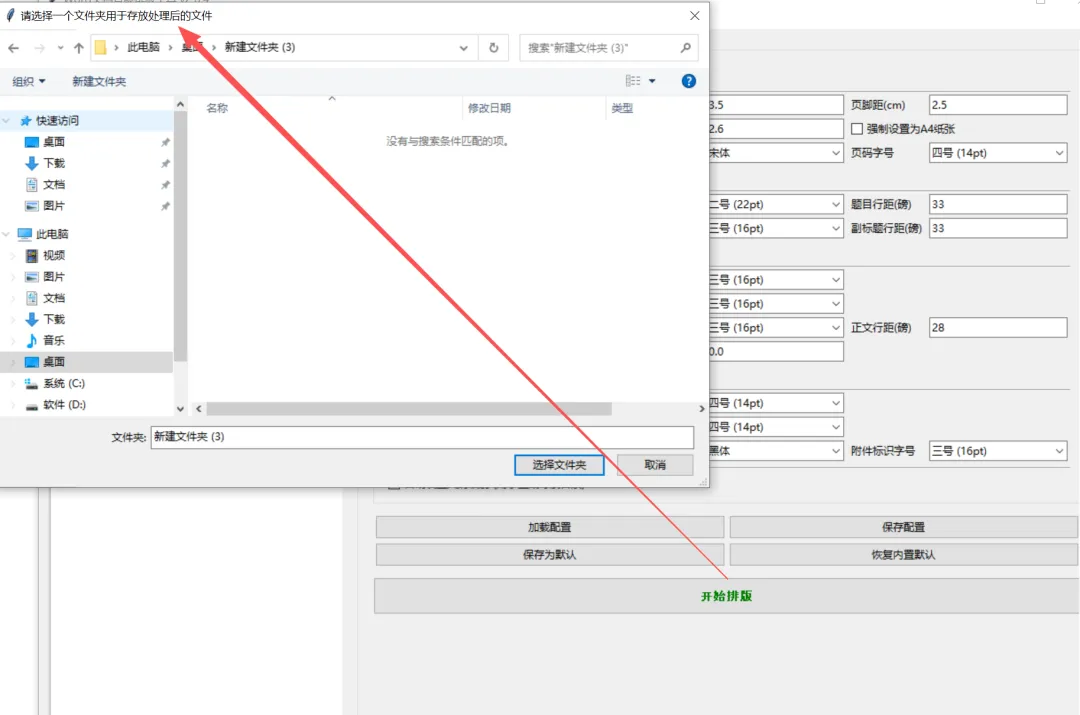The image size is (1080, 715).
Task: Click the navigation pane vertical scrollbar
Action: pos(180,236)
